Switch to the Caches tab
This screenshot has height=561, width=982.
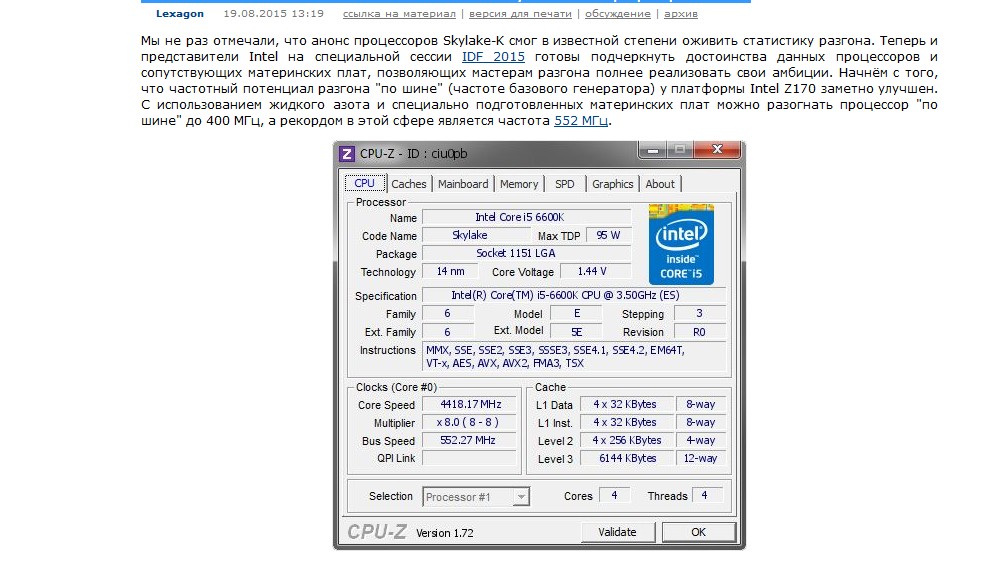pos(408,184)
